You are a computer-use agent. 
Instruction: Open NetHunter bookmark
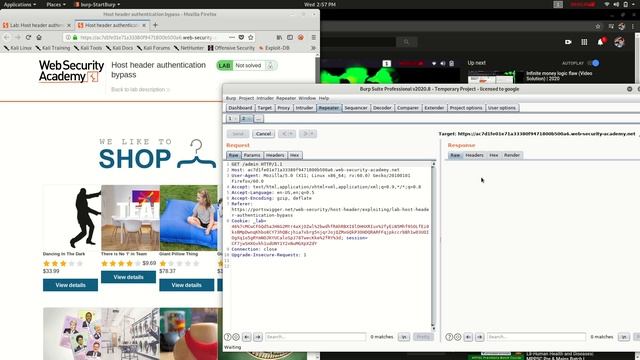[x=189, y=48]
